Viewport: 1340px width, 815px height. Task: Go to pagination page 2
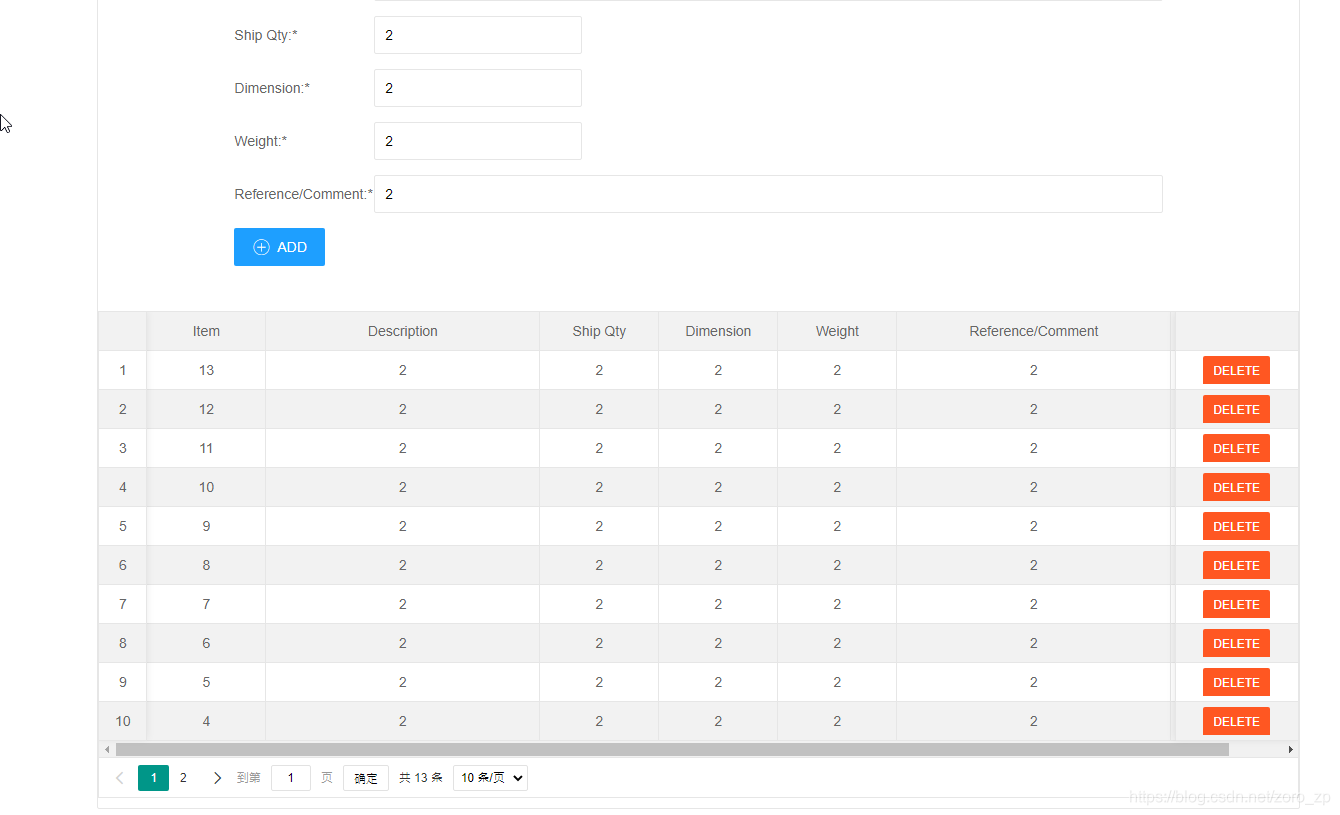(x=183, y=778)
